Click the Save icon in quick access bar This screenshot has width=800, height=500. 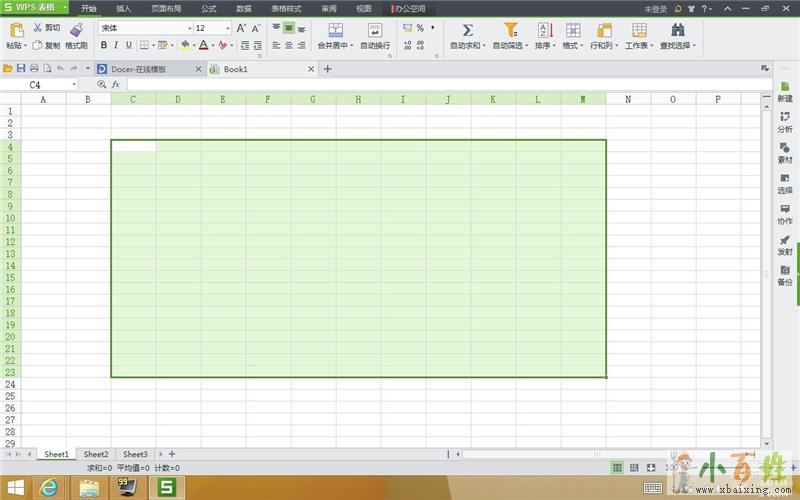[21, 69]
